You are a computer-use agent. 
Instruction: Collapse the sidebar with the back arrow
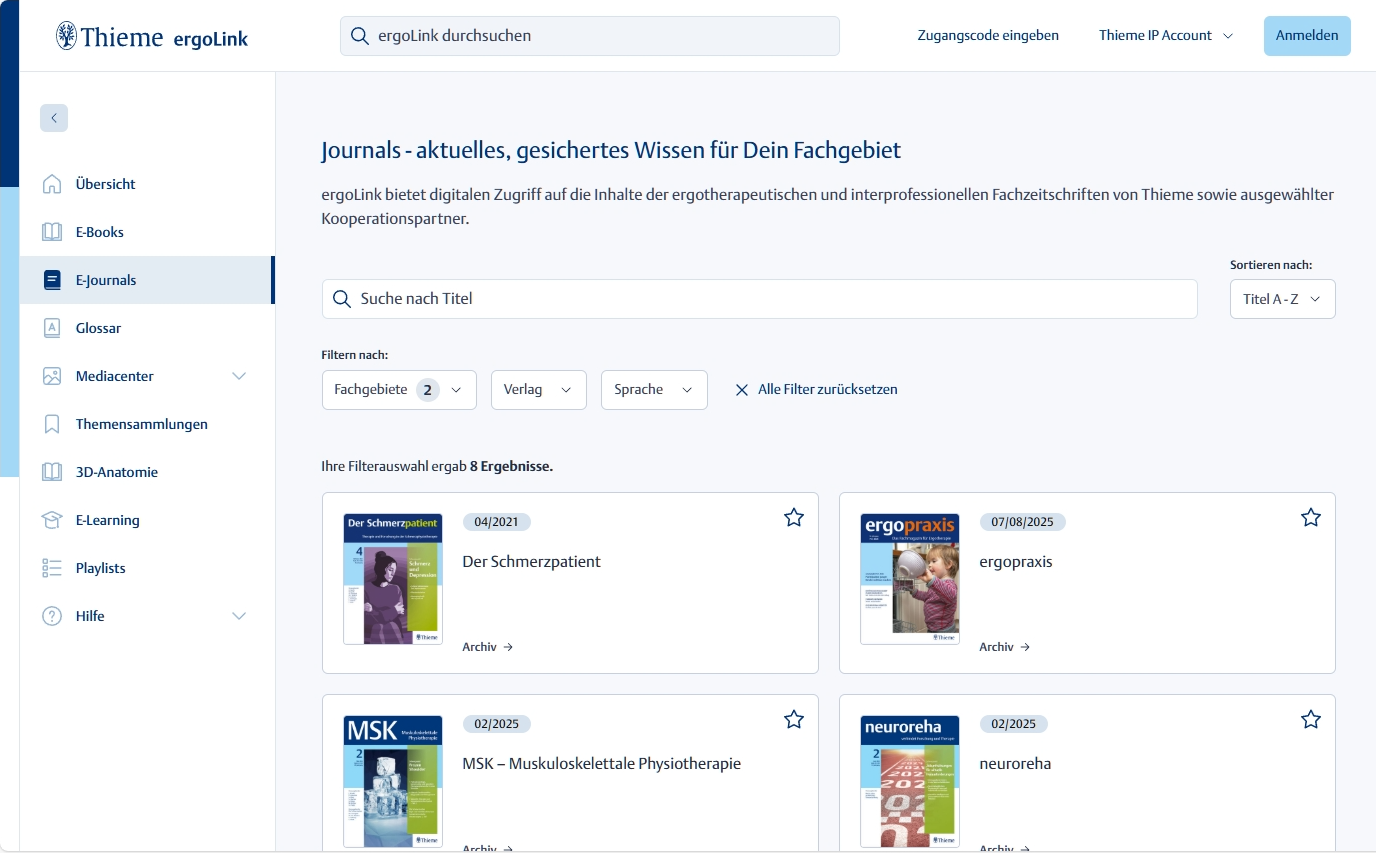click(x=54, y=118)
